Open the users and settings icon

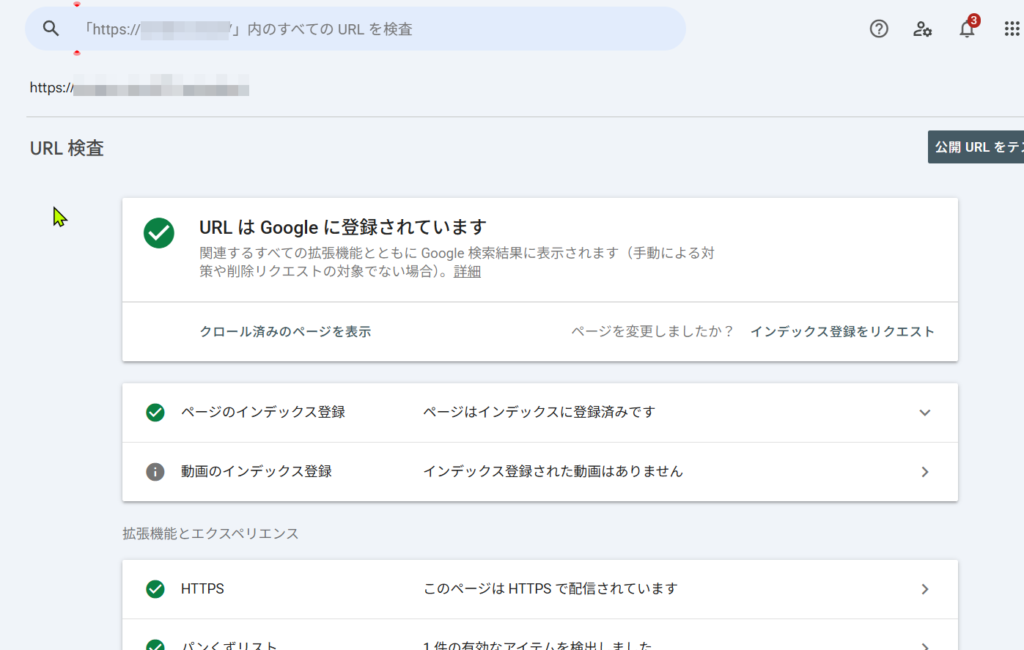point(922,29)
